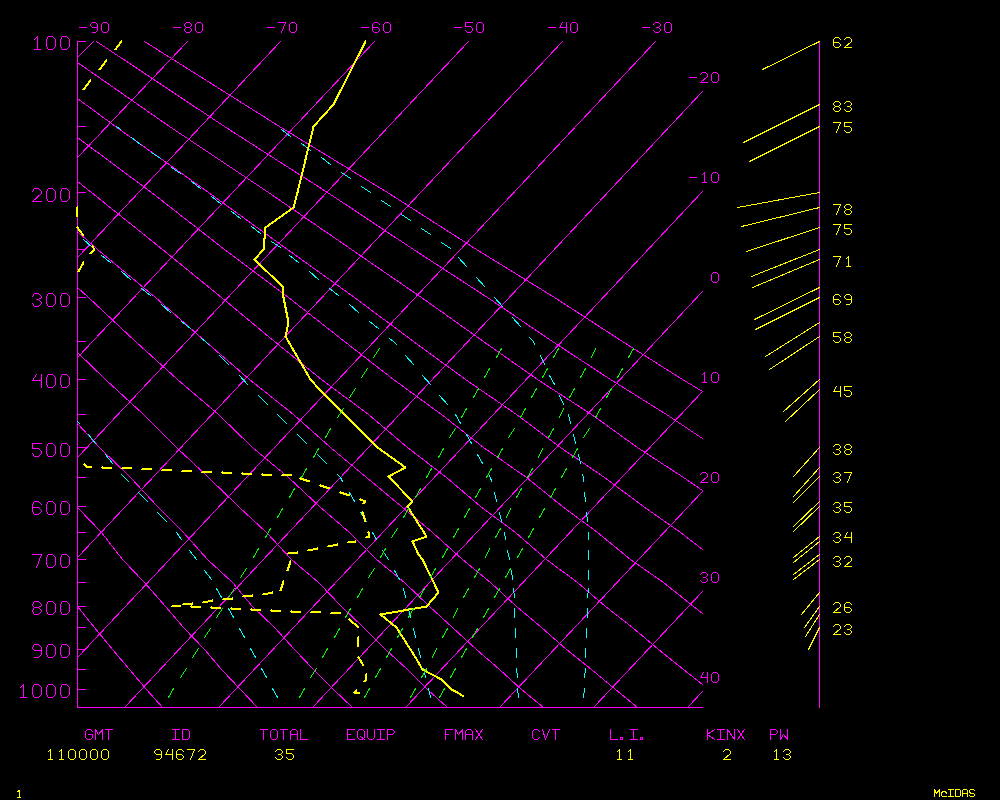The width and height of the screenshot is (1000, 800).
Task: Select the FMAX header label
Action: [x=464, y=735]
